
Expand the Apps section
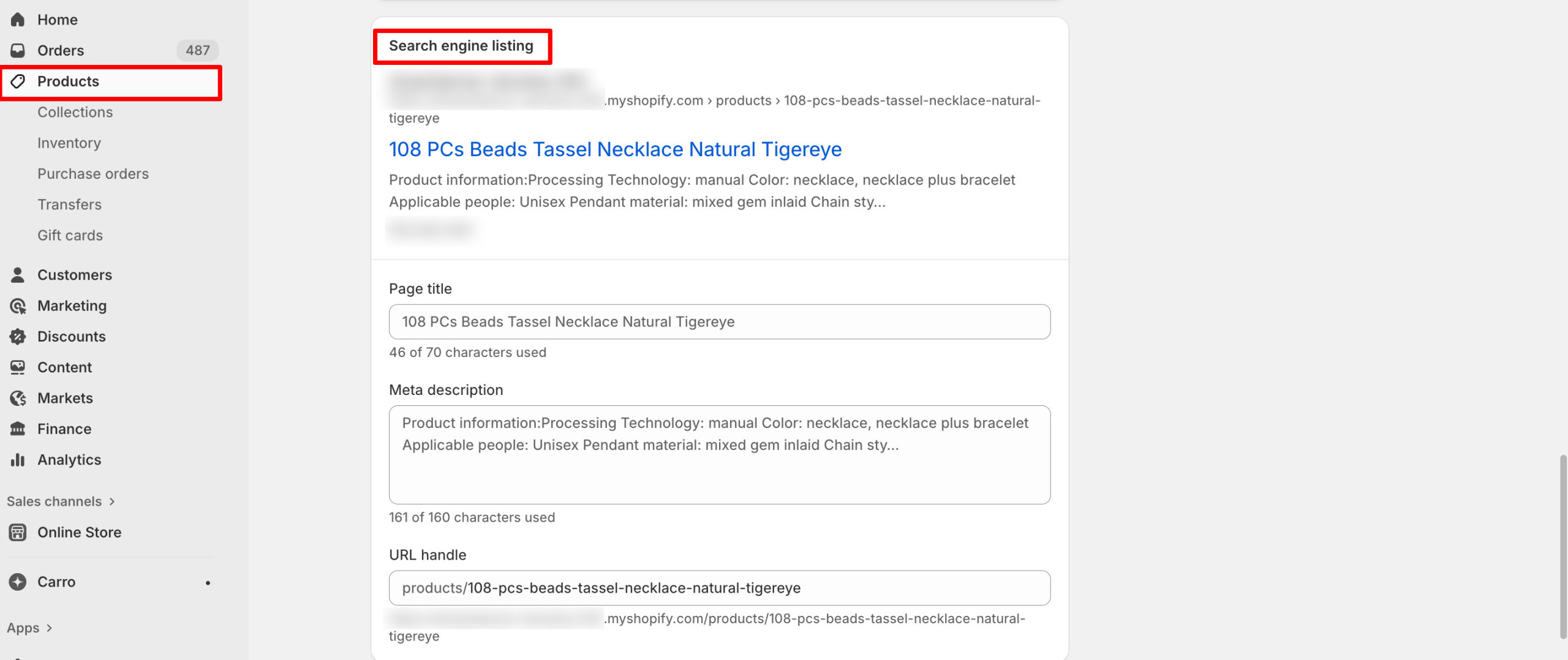(31, 627)
